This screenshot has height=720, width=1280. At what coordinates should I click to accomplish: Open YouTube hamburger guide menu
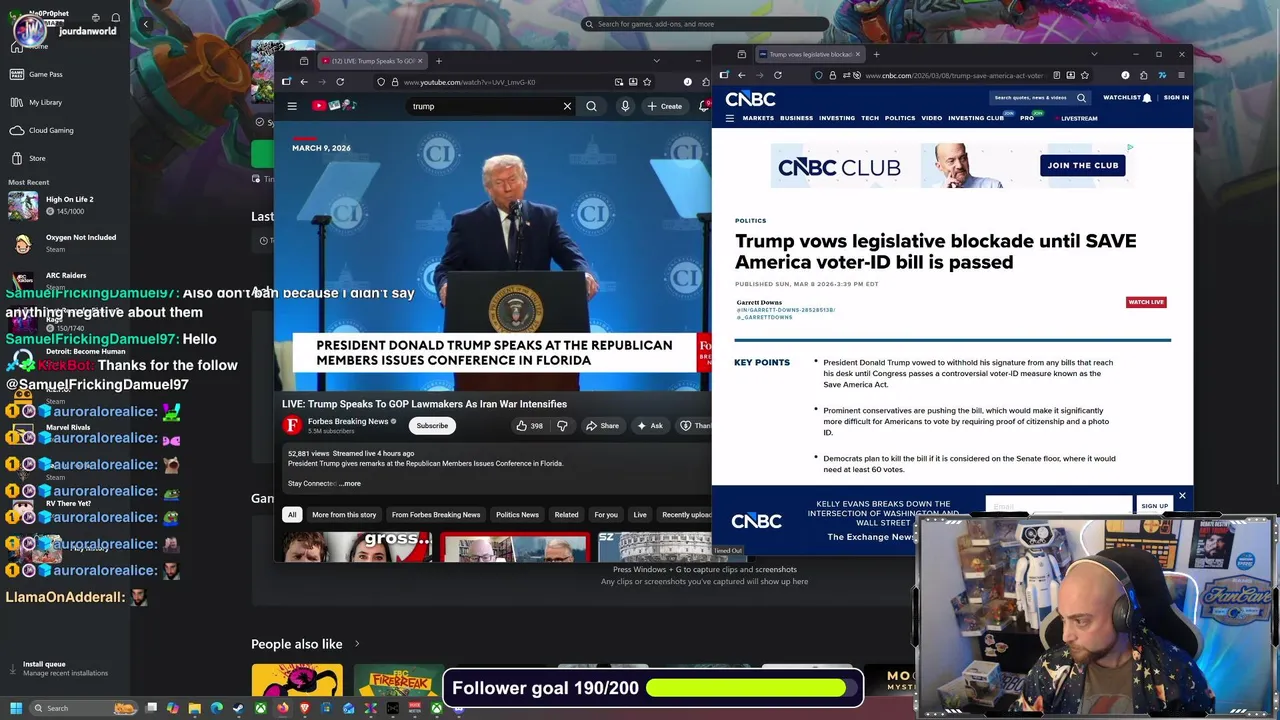pyautogui.click(x=292, y=106)
